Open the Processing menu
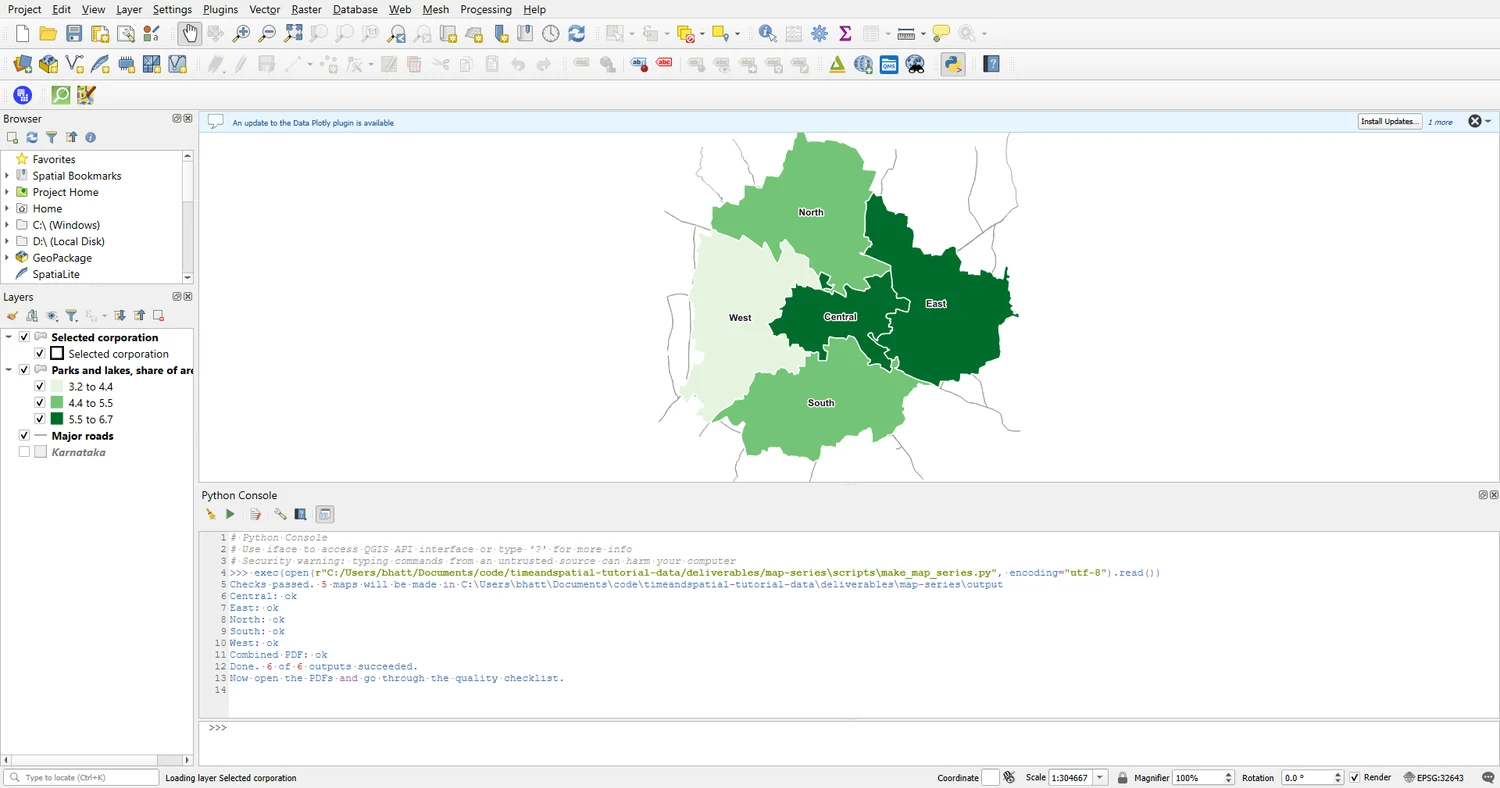Image resolution: width=1500 pixels, height=788 pixels. coord(486,9)
